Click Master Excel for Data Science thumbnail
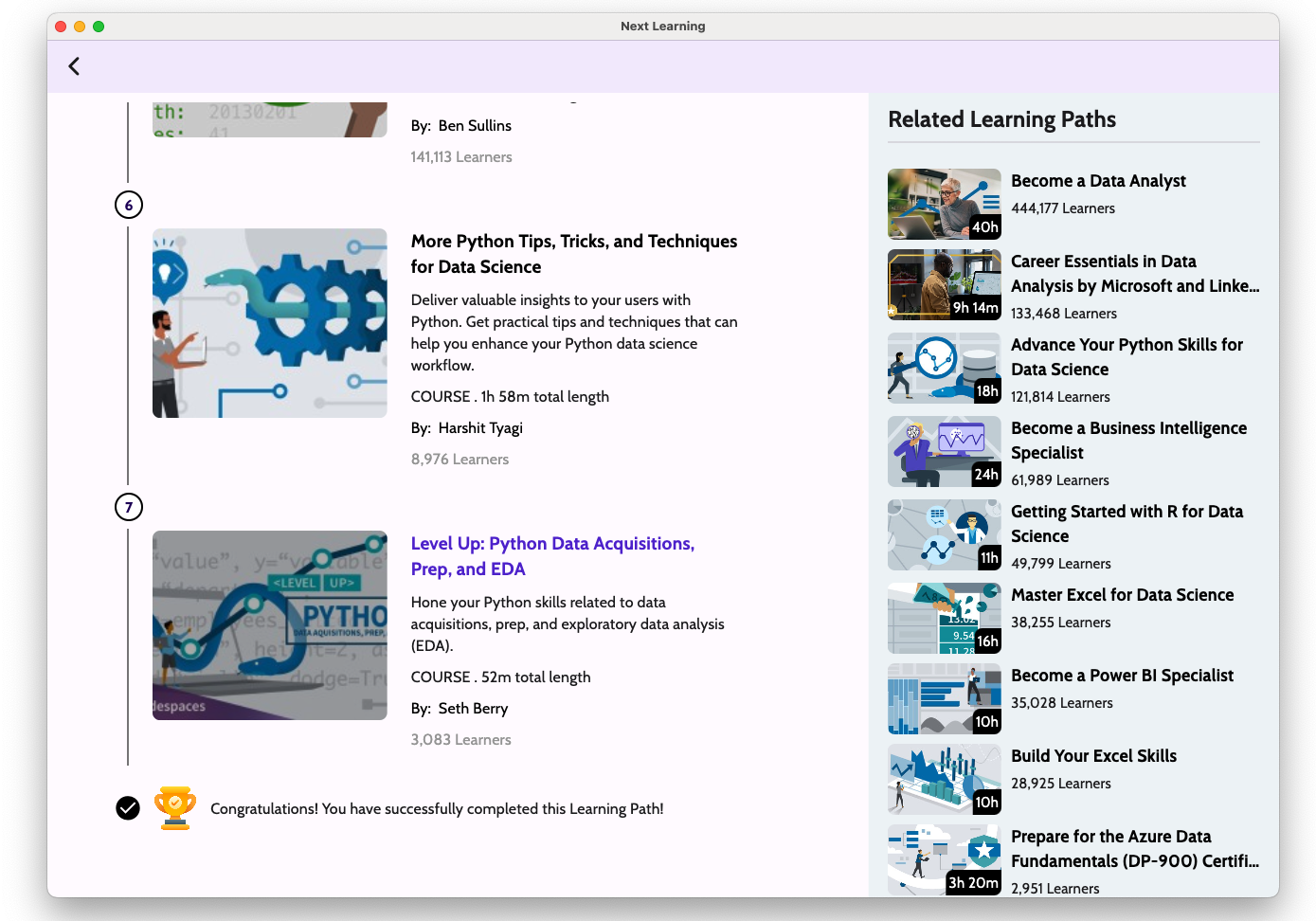Image resolution: width=1316 pixels, height=921 pixels. coord(944,619)
